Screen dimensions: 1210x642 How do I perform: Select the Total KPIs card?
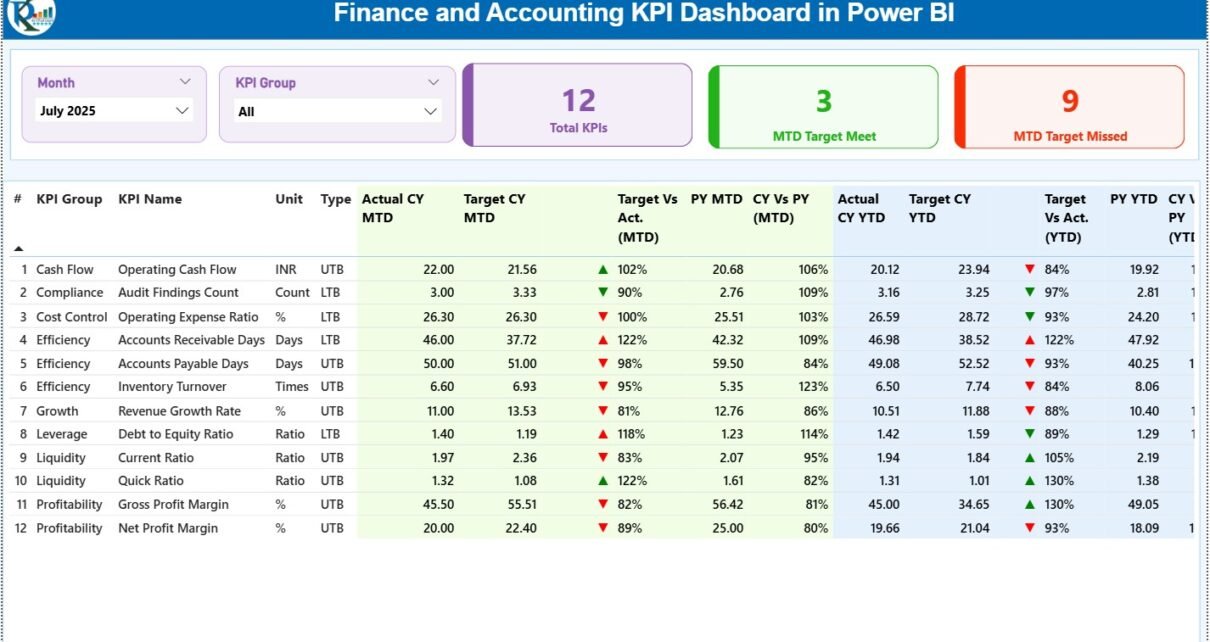point(578,106)
